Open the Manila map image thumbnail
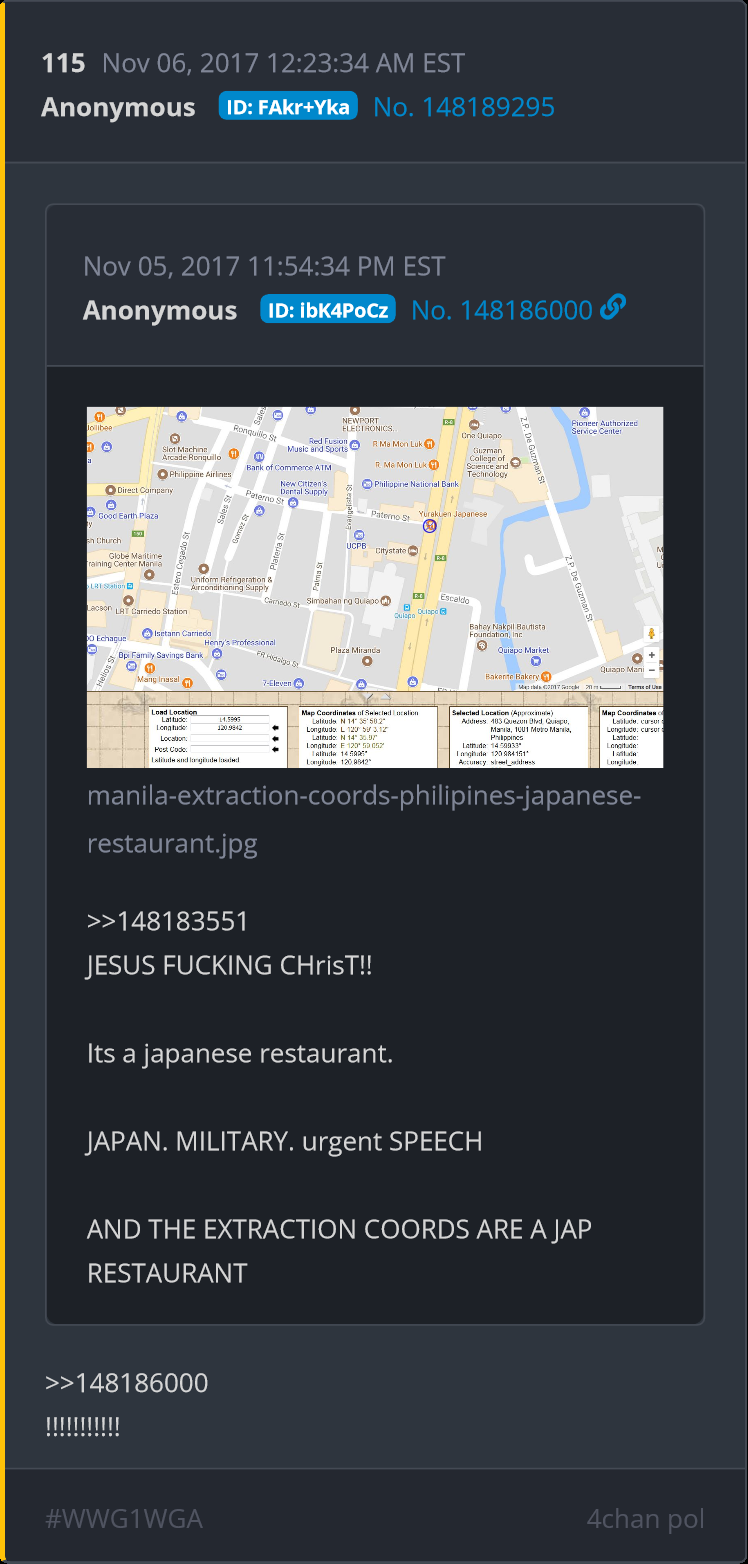748x1564 pixels. tap(375, 587)
